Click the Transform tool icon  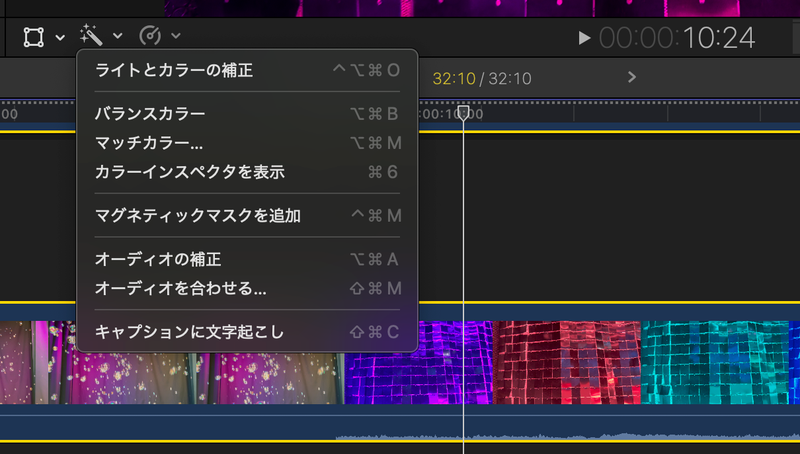coord(34,37)
